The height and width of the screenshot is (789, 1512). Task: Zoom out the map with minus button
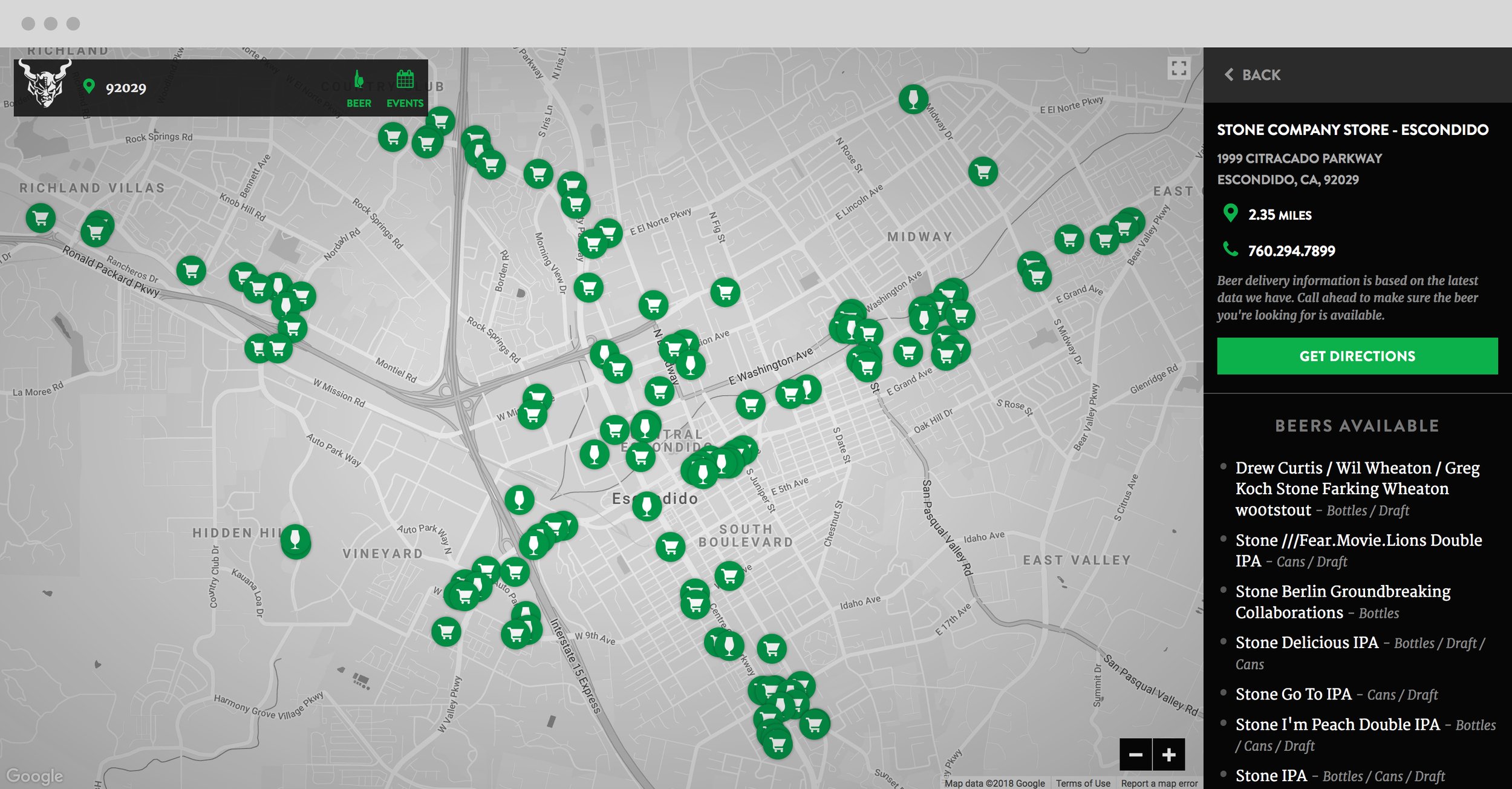tap(1135, 755)
